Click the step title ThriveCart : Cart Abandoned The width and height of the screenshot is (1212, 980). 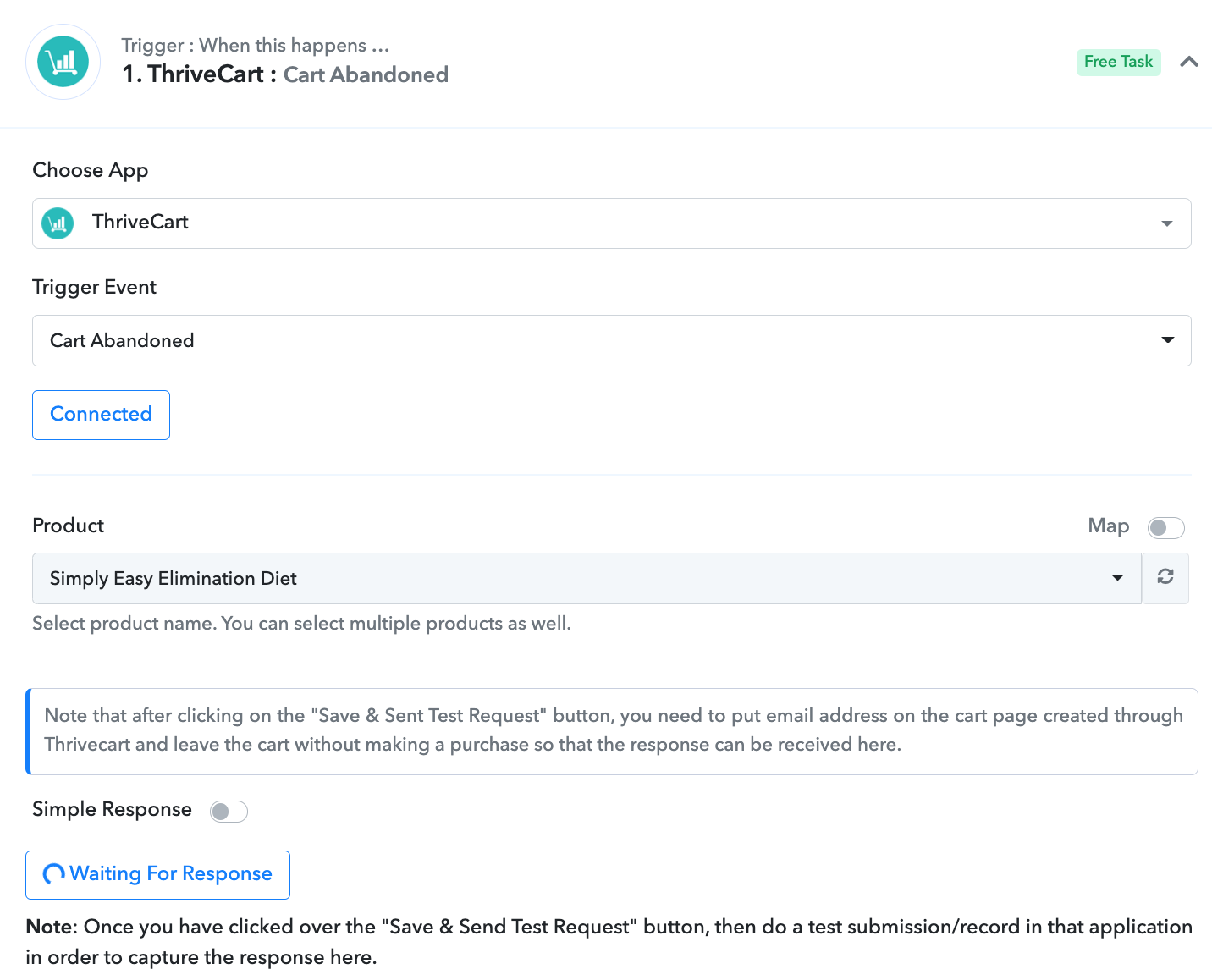(285, 74)
